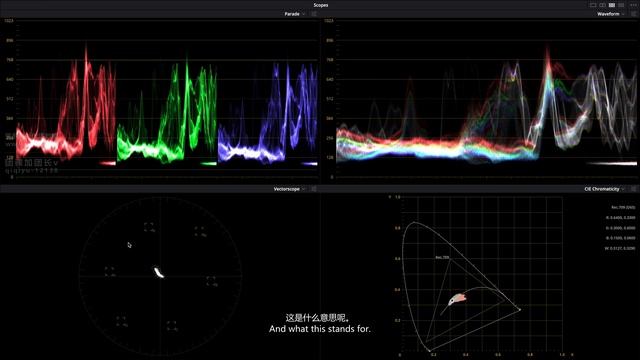Click the white point coordinates value
This screenshot has height=360, width=640.
(620, 248)
